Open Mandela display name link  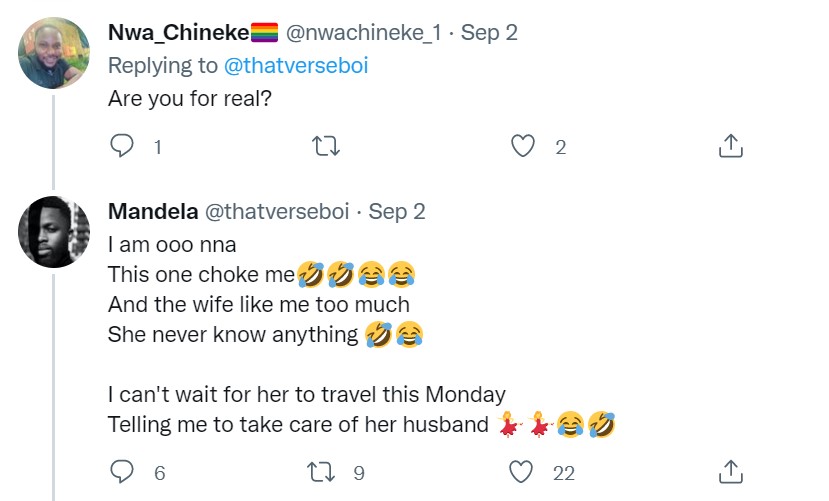click(151, 212)
